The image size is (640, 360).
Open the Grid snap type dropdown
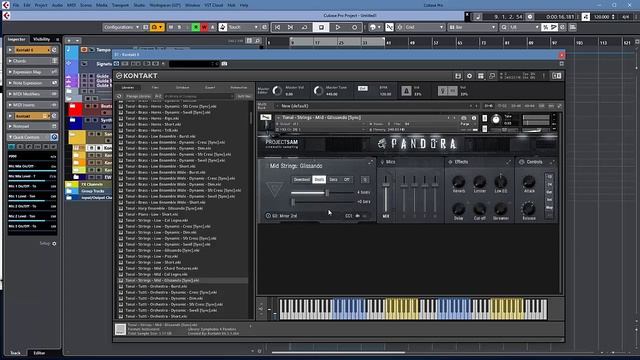(424, 27)
